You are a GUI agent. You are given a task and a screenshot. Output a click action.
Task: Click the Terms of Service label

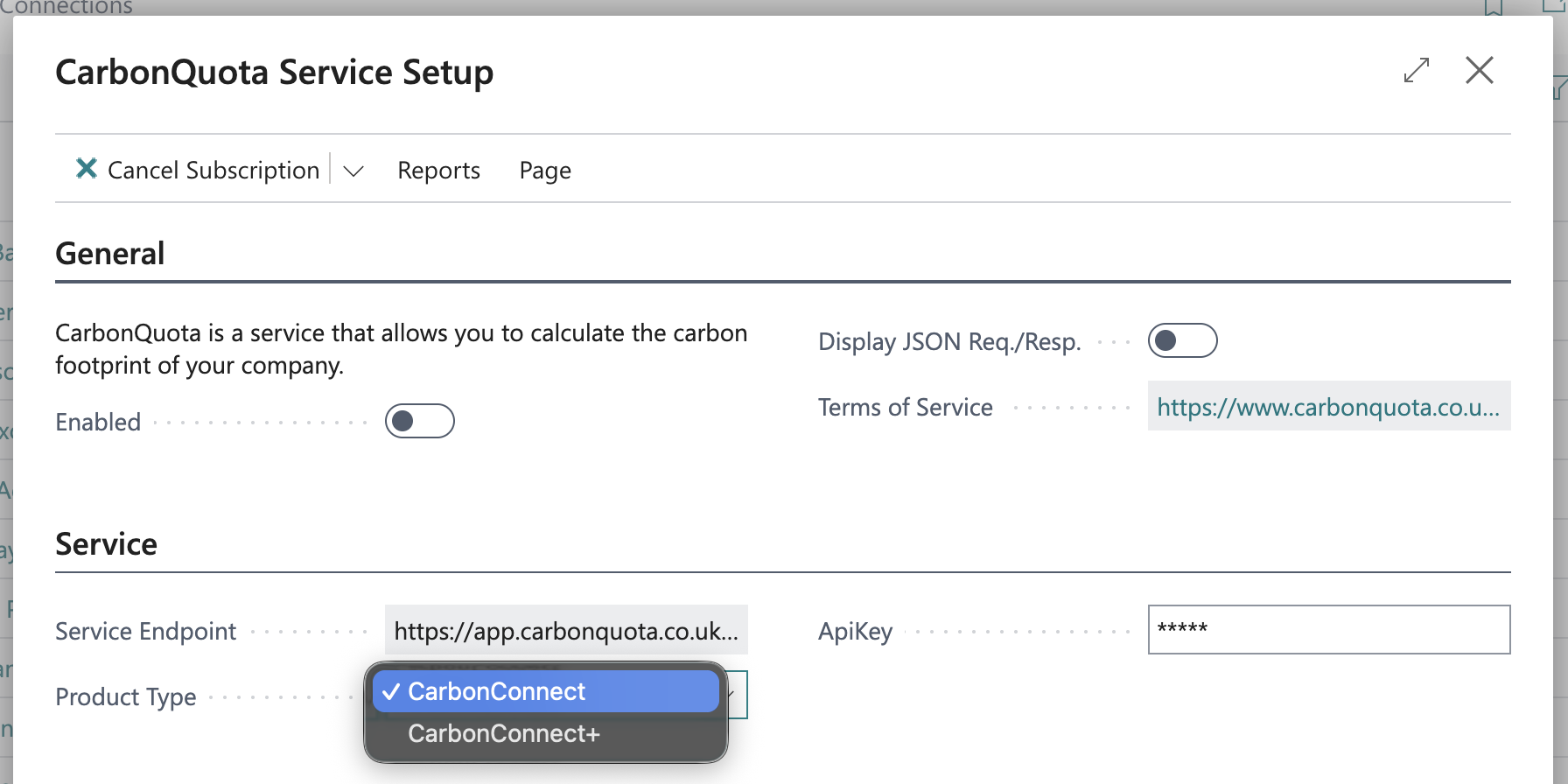click(906, 407)
